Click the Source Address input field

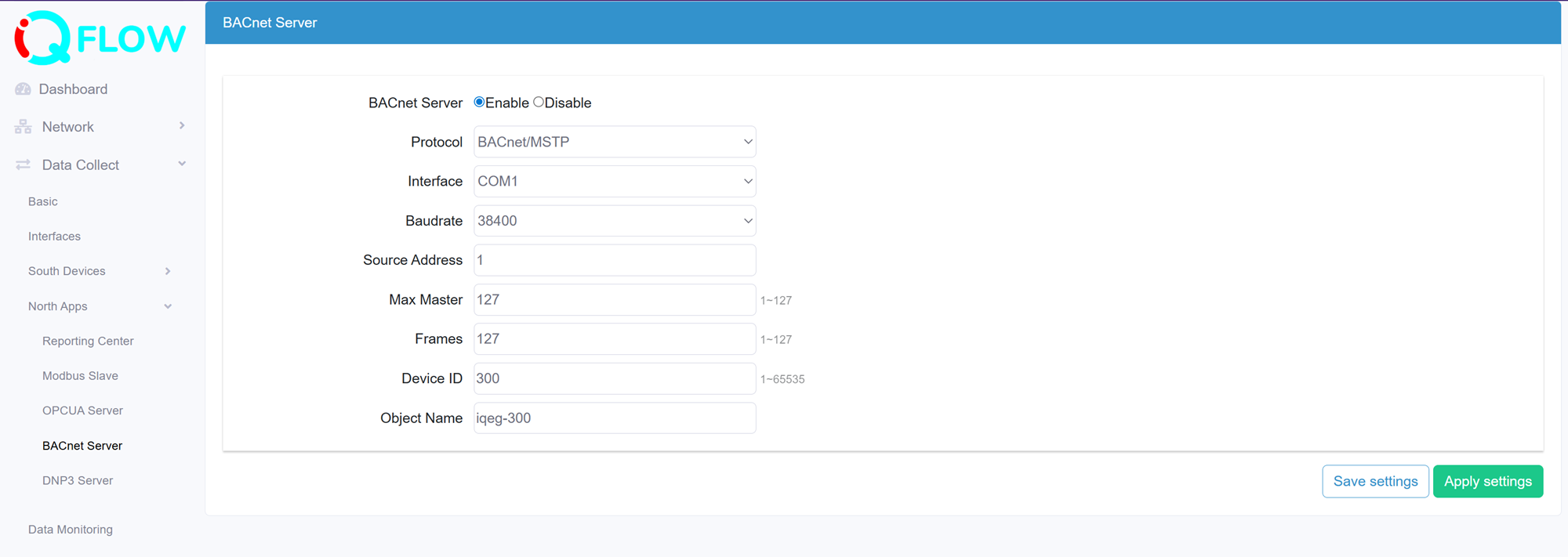pos(615,260)
